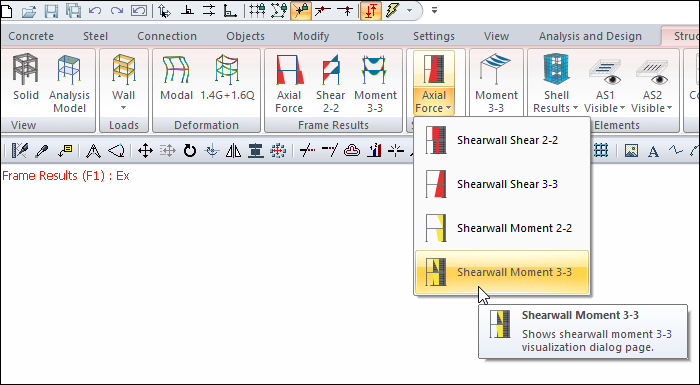Select the Mirror triangles tool
The image size is (700, 385).
pyautogui.click(x=233, y=151)
